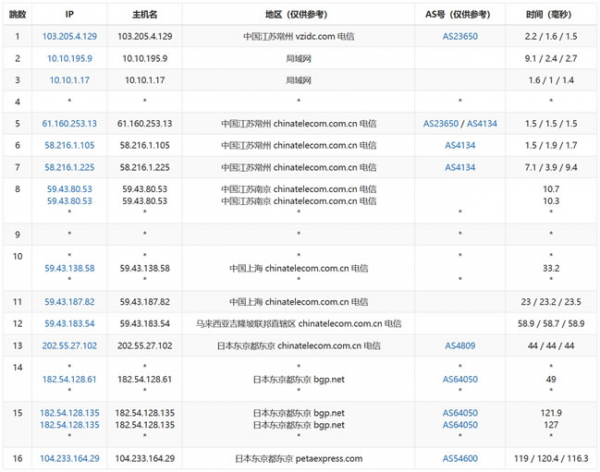600x472 pixels.
Task: Select region text containing petaexpress.com
Action: [x=298, y=459]
